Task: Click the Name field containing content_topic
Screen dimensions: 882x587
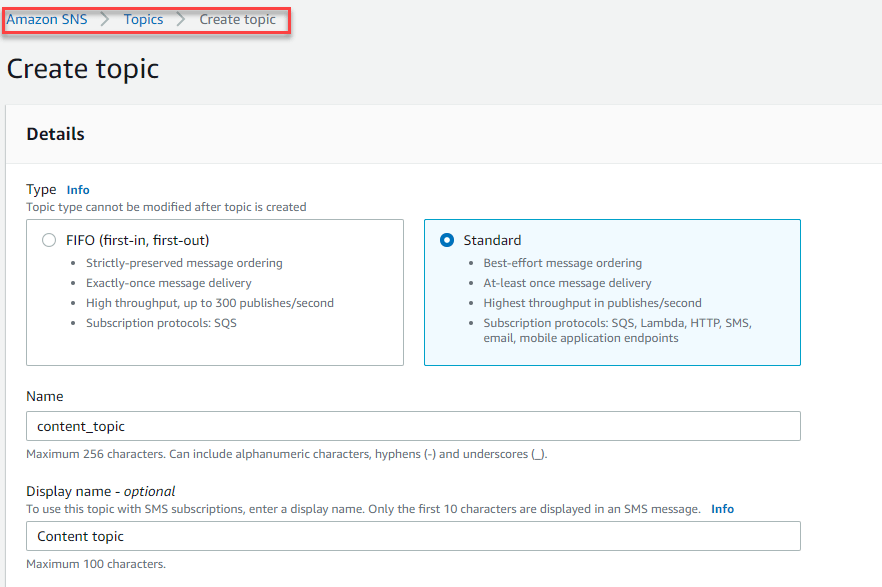Action: 413,426
